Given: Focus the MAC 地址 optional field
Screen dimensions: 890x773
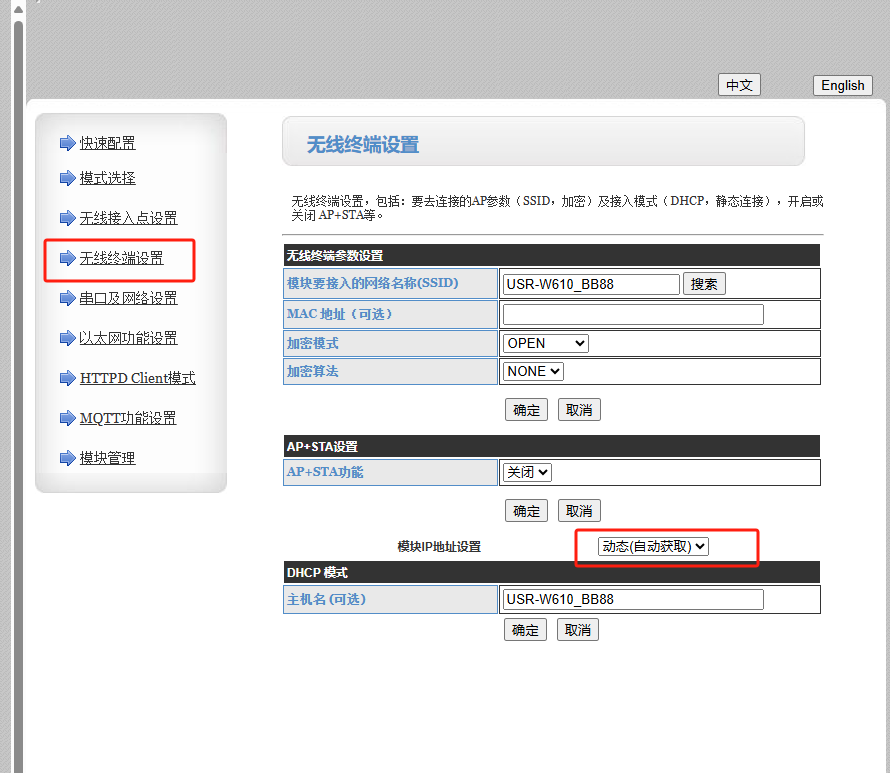Looking at the screenshot, I should (633, 314).
